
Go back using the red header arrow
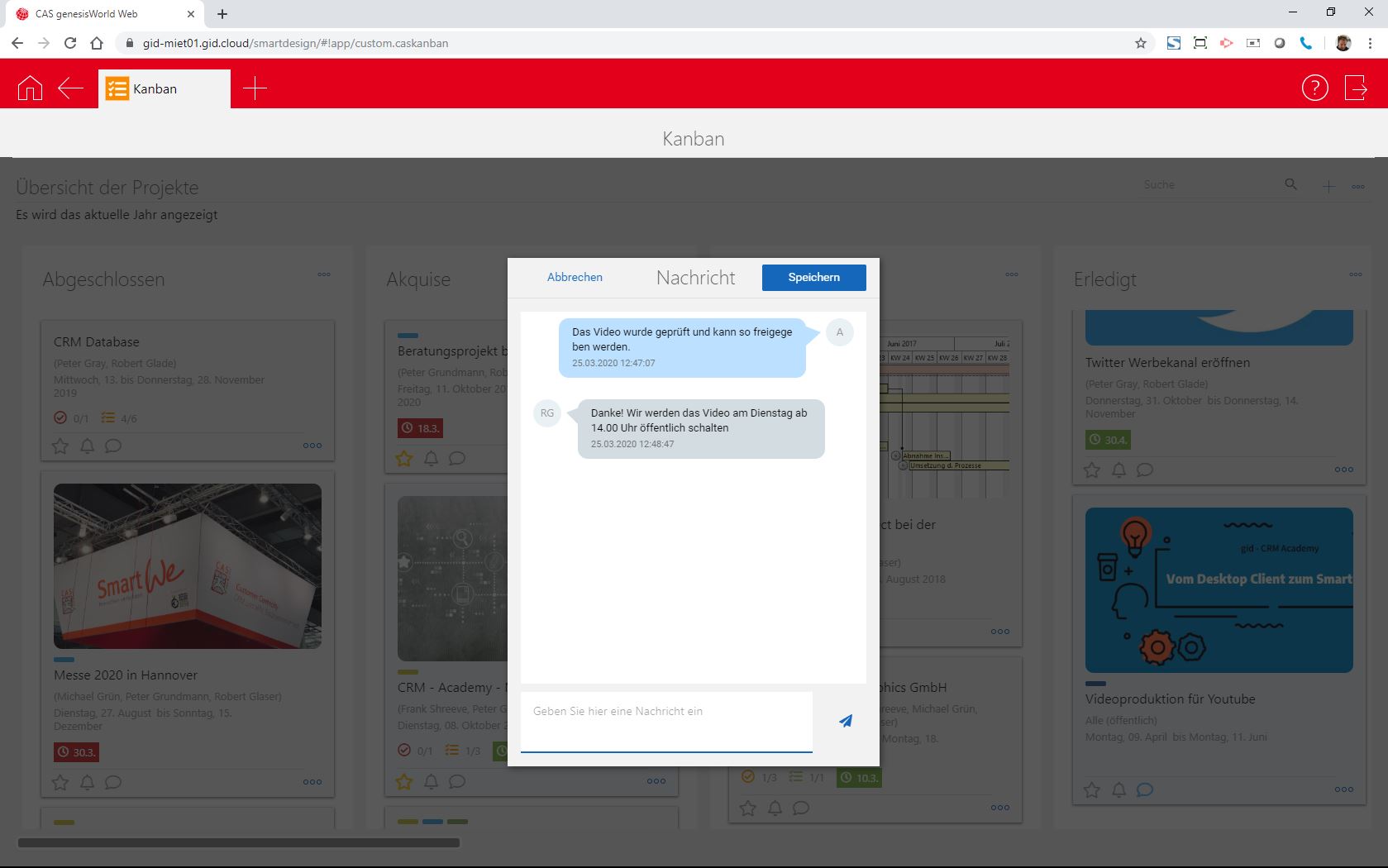[x=70, y=88]
